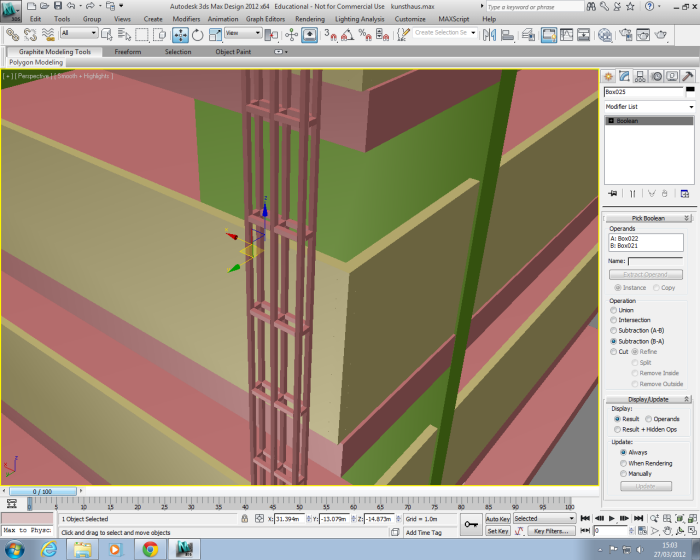Activate the Select and Rotate tool
Viewport: 700px width, 560px height.
point(197,34)
